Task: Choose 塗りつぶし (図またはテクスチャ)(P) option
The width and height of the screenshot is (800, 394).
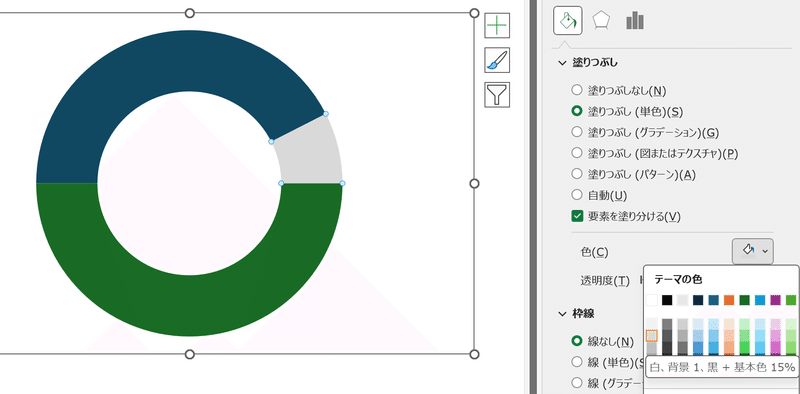Action: click(577, 153)
